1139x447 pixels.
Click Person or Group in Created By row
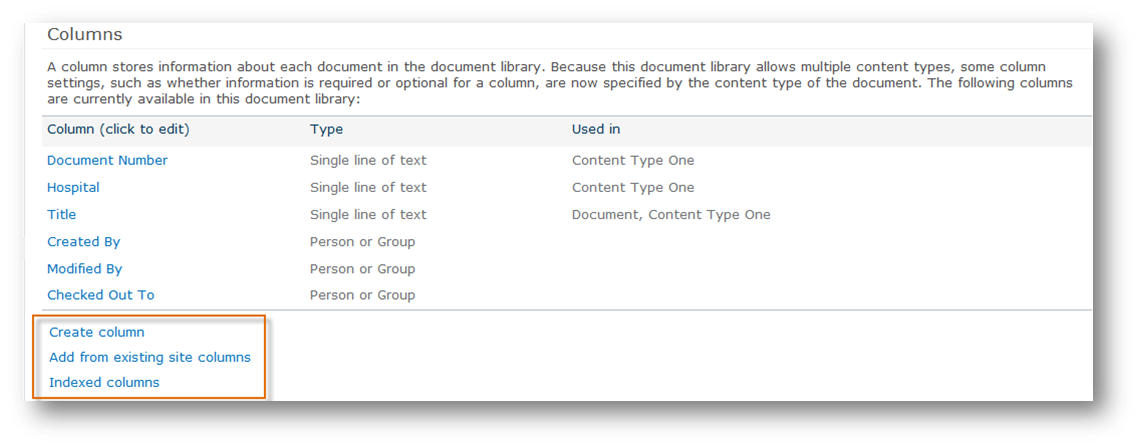(x=362, y=241)
